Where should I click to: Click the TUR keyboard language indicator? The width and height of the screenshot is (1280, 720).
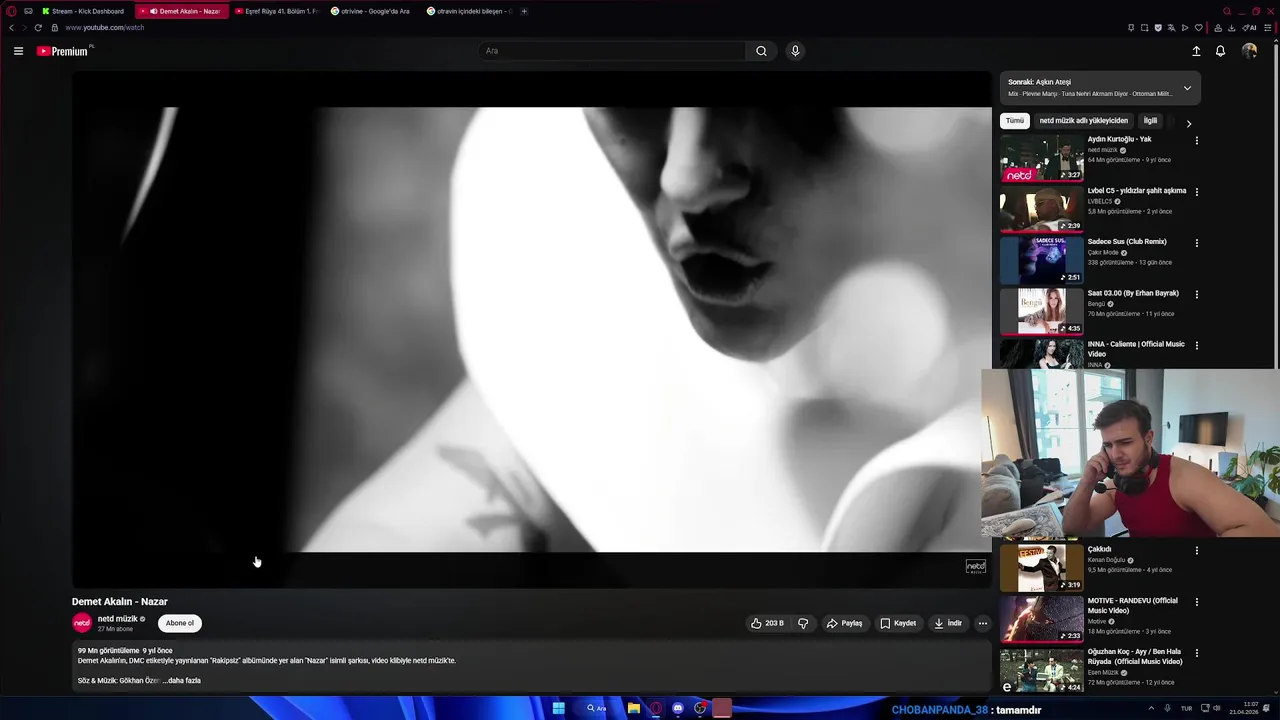click(x=1186, y=708)
